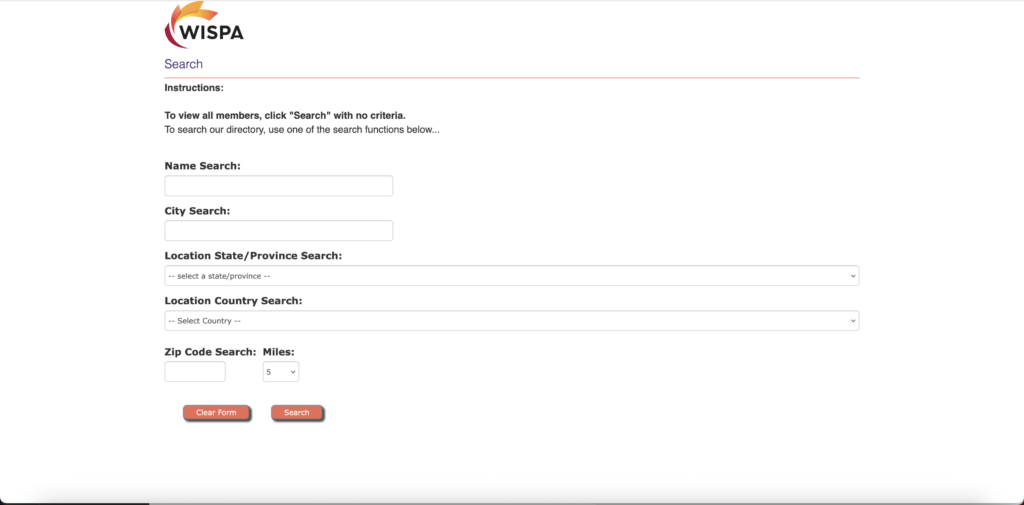Click the Location State/Province Search label
Image resolution: width=1024 pixels, height=505 pixels.
point(253,256)
